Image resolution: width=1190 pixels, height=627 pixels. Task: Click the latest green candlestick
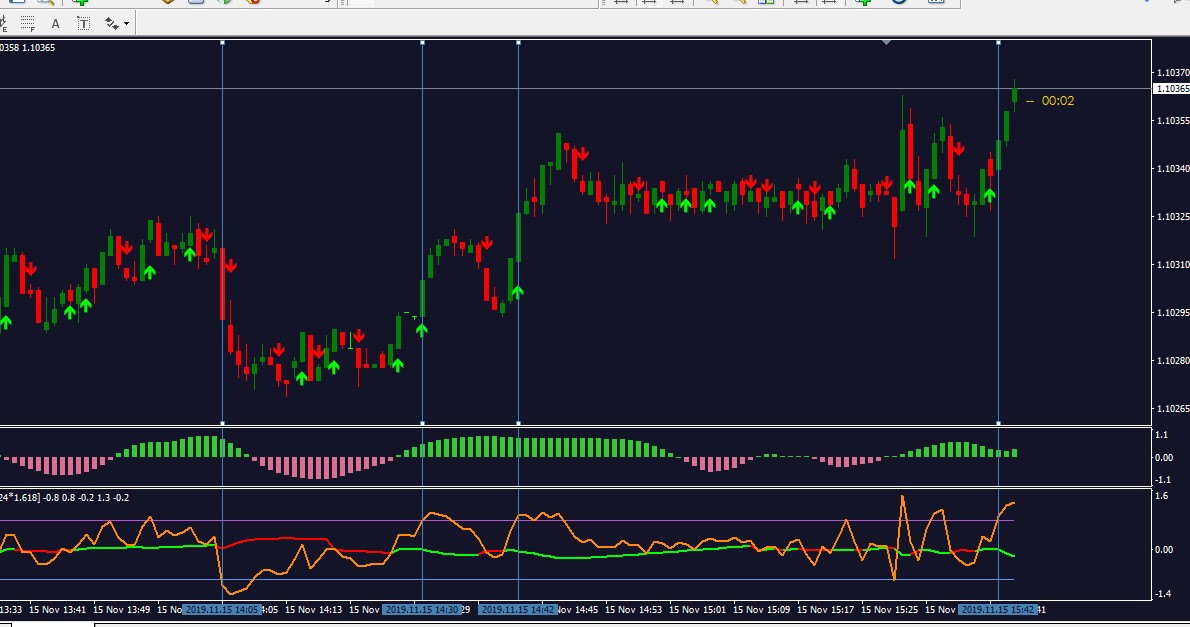1015,94
